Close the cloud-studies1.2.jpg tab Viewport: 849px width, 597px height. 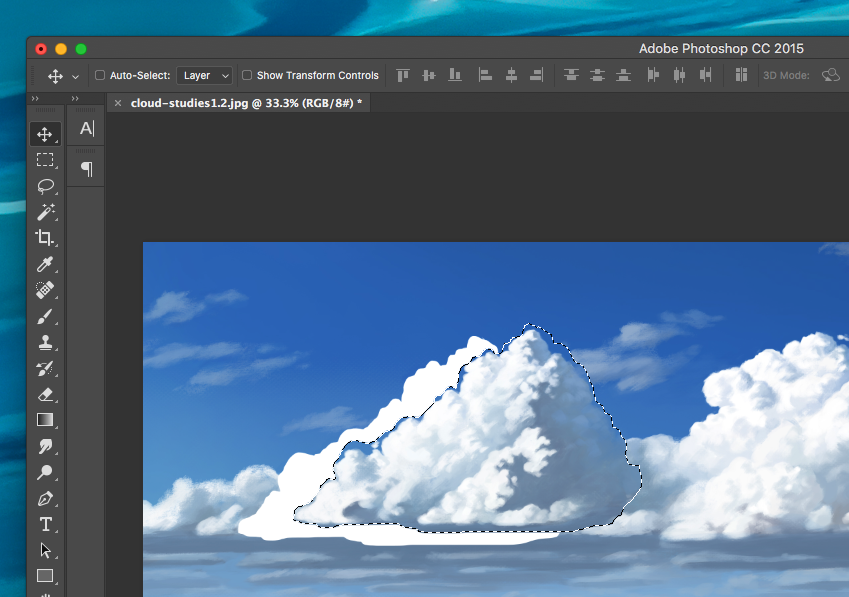tap(117, 103)
